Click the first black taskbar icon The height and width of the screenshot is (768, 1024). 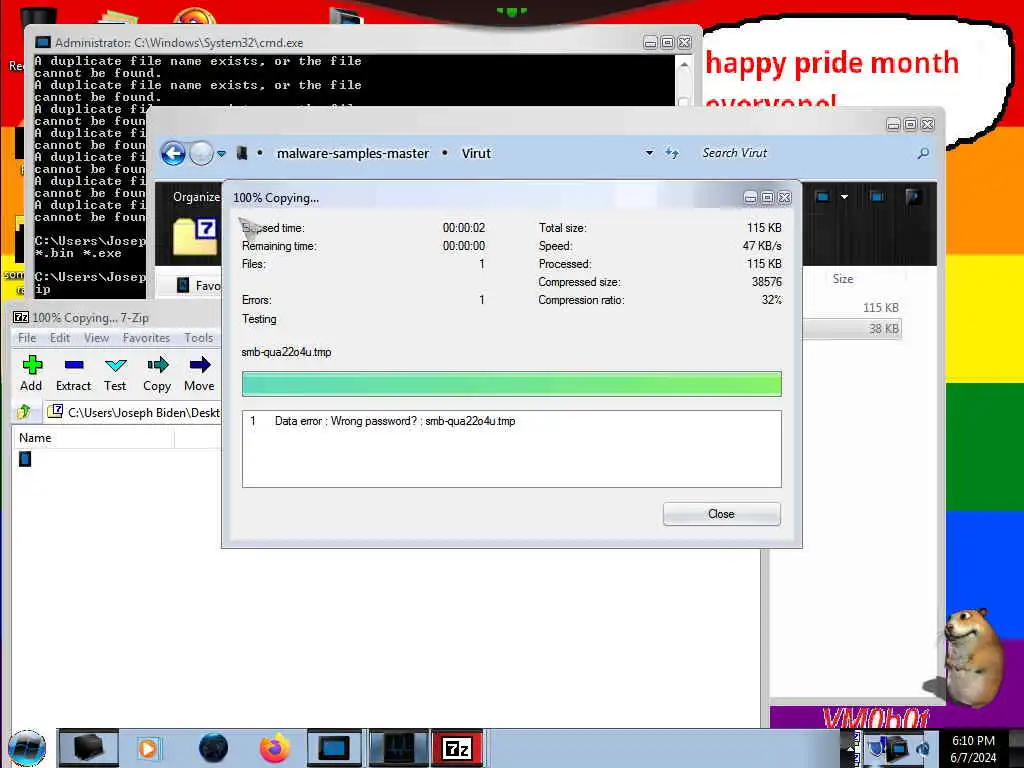pyautogui.click(x=88, y=748)
